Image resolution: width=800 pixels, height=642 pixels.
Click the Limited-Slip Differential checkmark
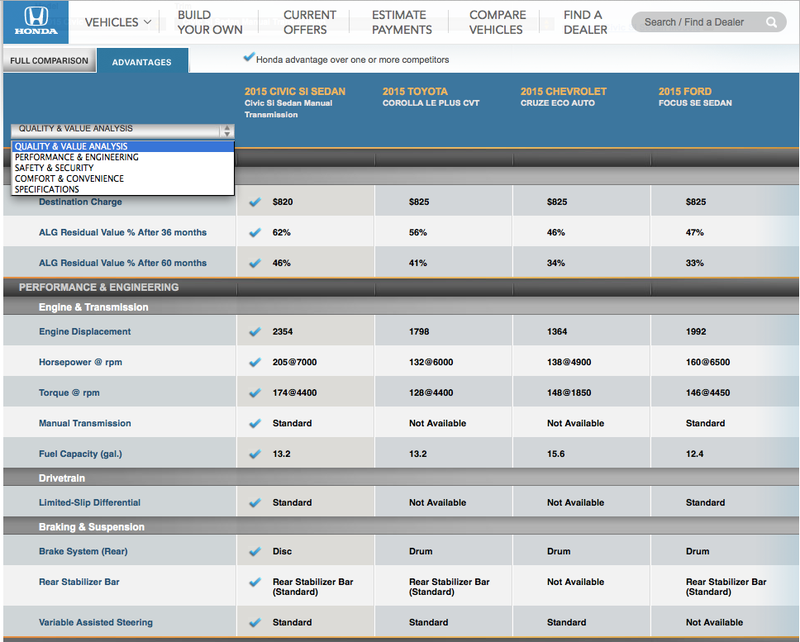255,502
